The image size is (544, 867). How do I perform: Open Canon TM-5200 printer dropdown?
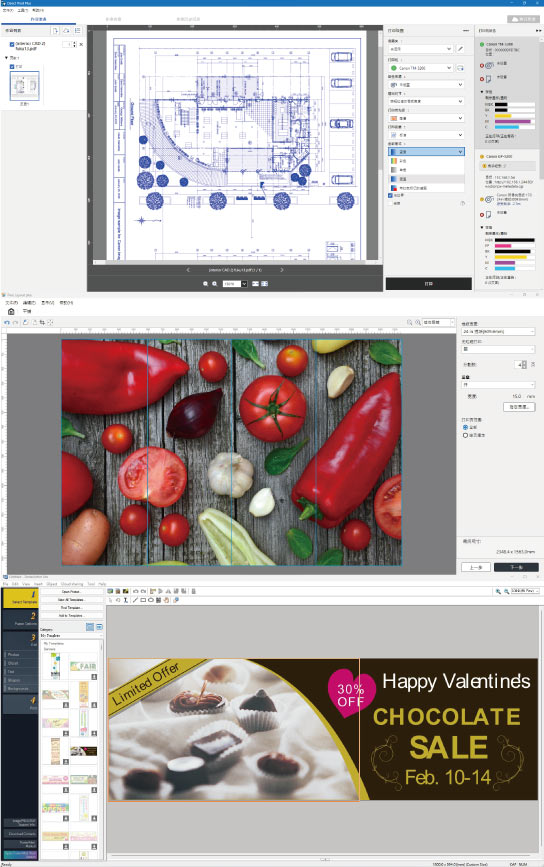pyautogui.click(x=420, y=68)
